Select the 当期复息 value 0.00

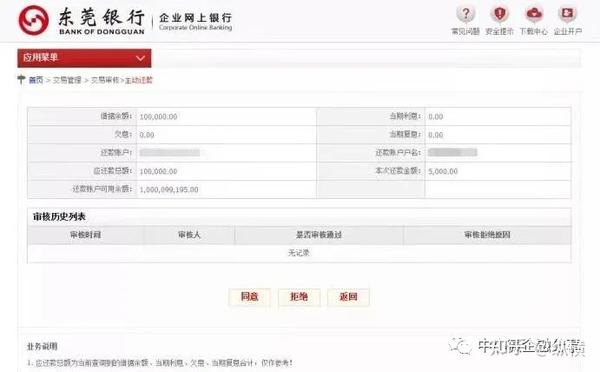435,135
